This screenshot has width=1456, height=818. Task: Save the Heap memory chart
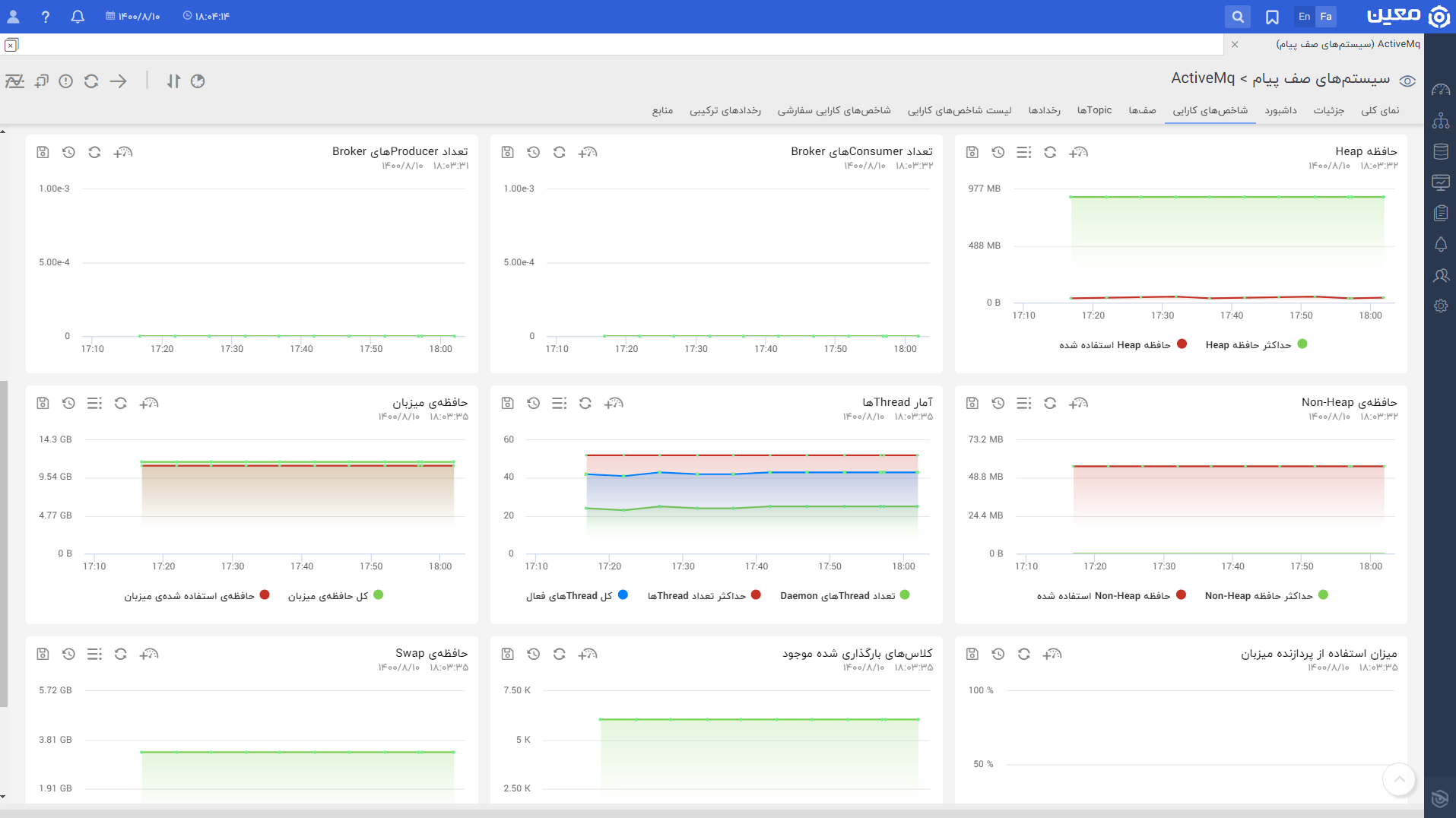click(972, 152)
